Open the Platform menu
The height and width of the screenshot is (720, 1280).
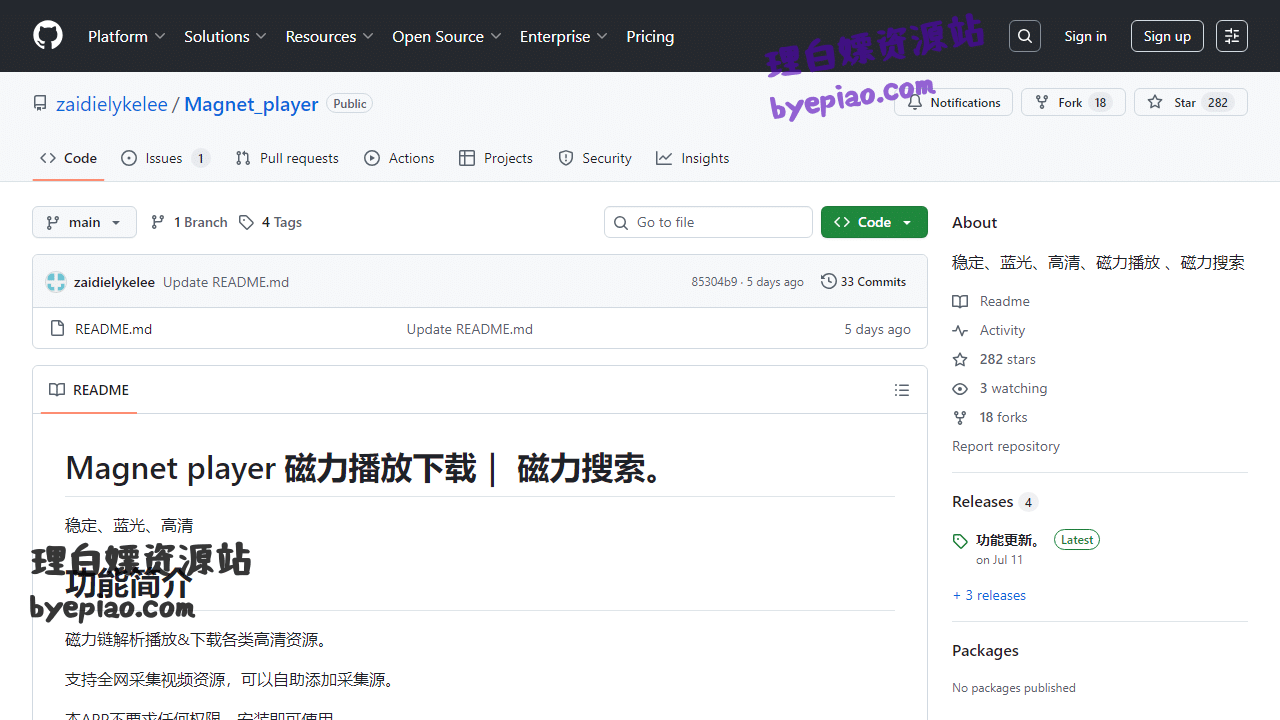126,36
